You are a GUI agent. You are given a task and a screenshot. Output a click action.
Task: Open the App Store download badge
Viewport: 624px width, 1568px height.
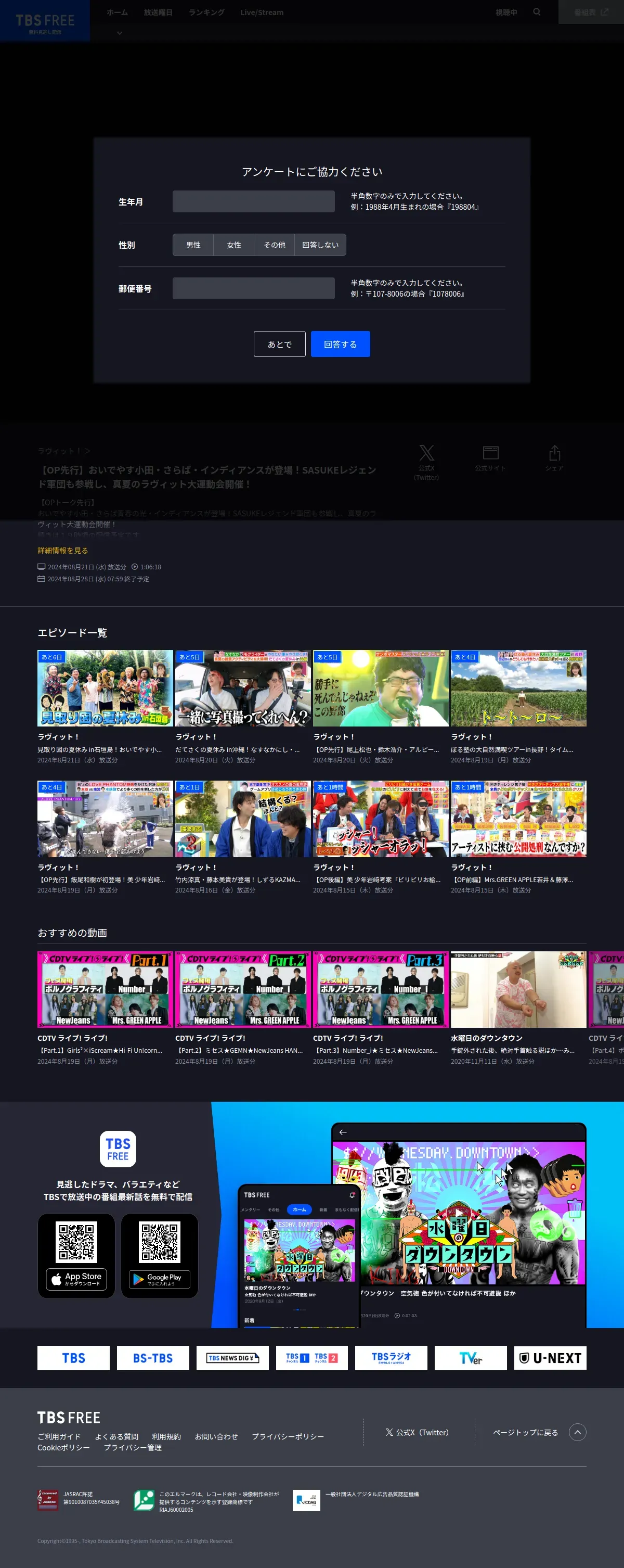point(76,1280)
